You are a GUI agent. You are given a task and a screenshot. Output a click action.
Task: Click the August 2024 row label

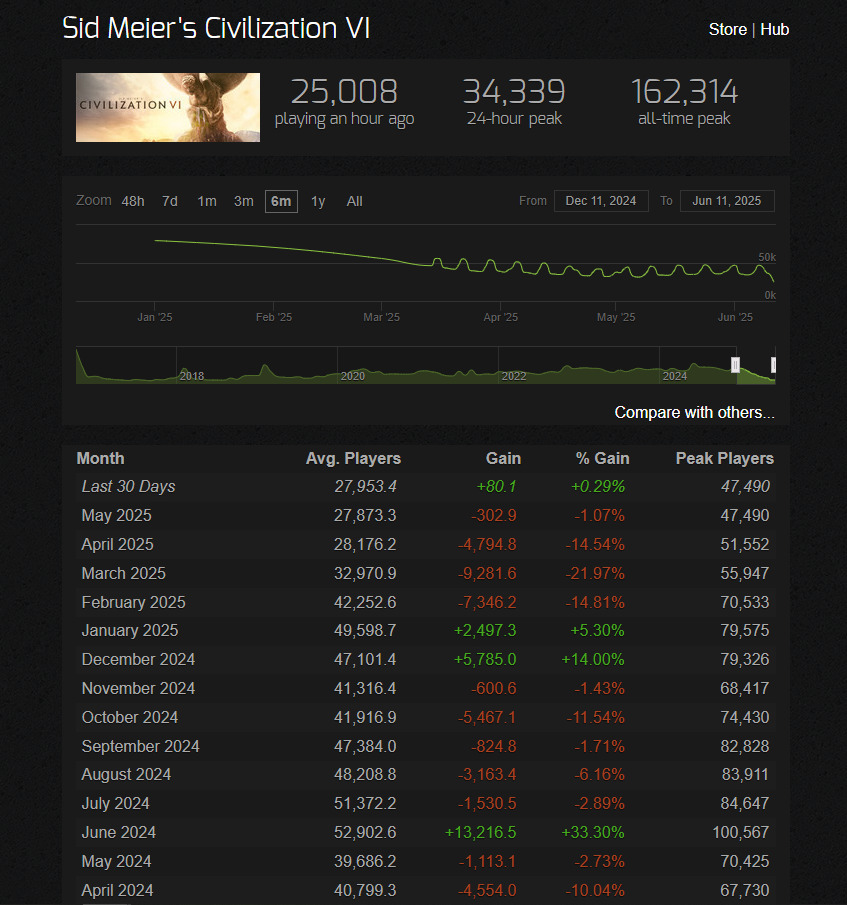[126, 774]
